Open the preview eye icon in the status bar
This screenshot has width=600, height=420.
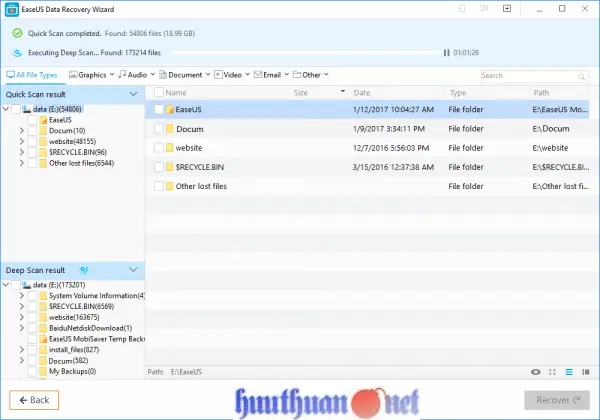click(x=536, y=372)
